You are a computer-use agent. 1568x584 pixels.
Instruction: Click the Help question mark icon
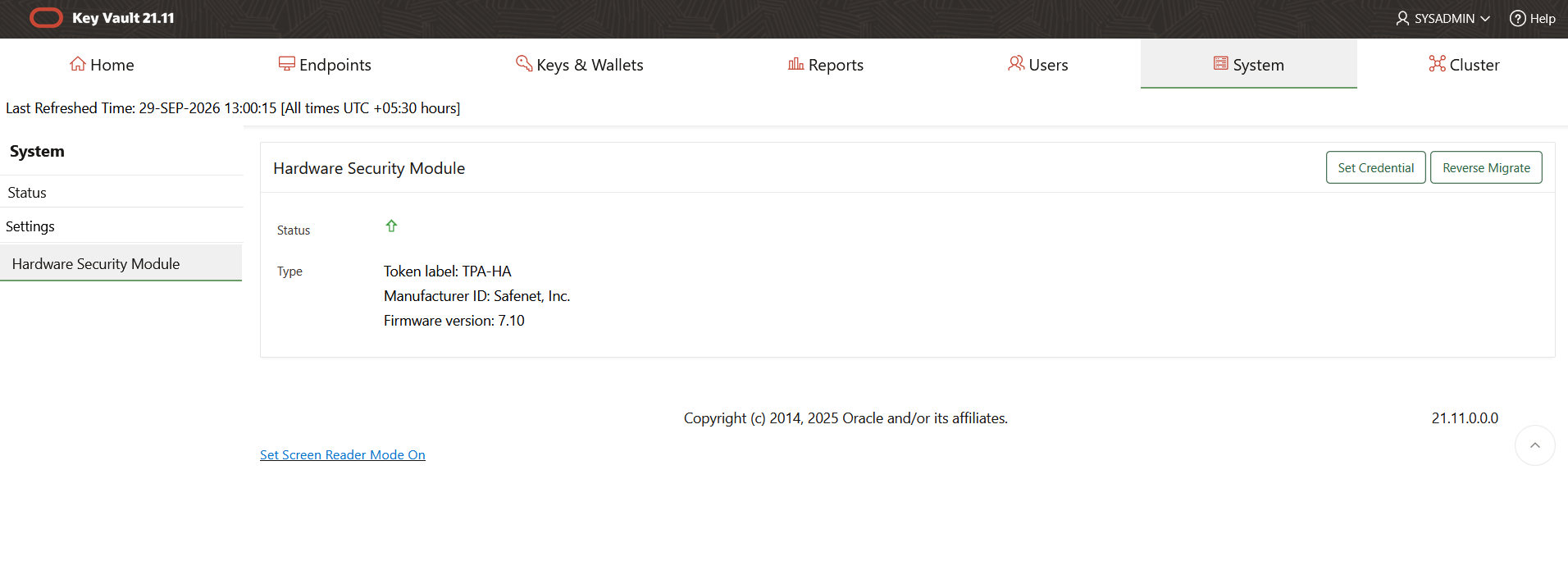click(x=1518, y=18)
